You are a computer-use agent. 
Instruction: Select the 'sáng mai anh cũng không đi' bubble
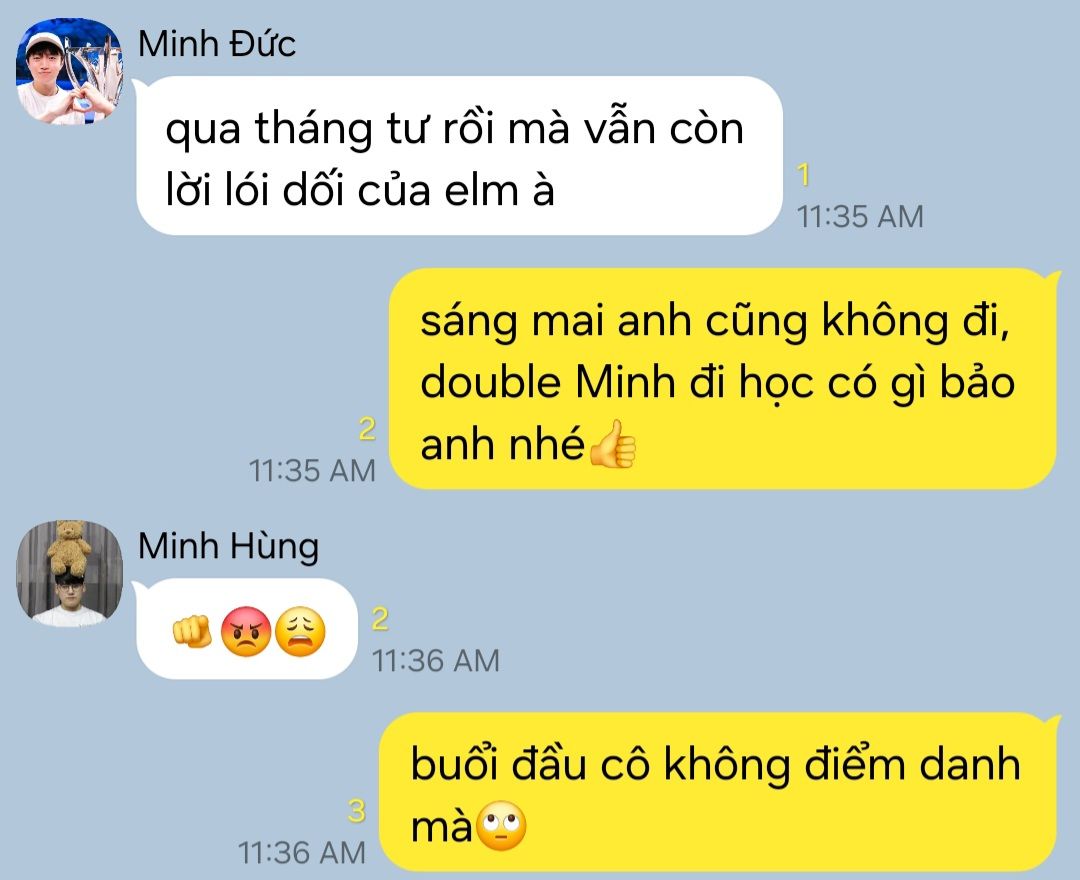pos(723,379)
